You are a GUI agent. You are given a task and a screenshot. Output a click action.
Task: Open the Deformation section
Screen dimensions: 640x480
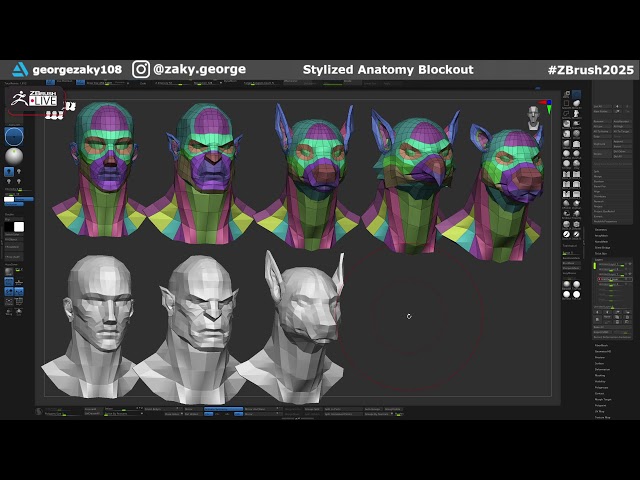pyautogui.click(x=602, y=369)
